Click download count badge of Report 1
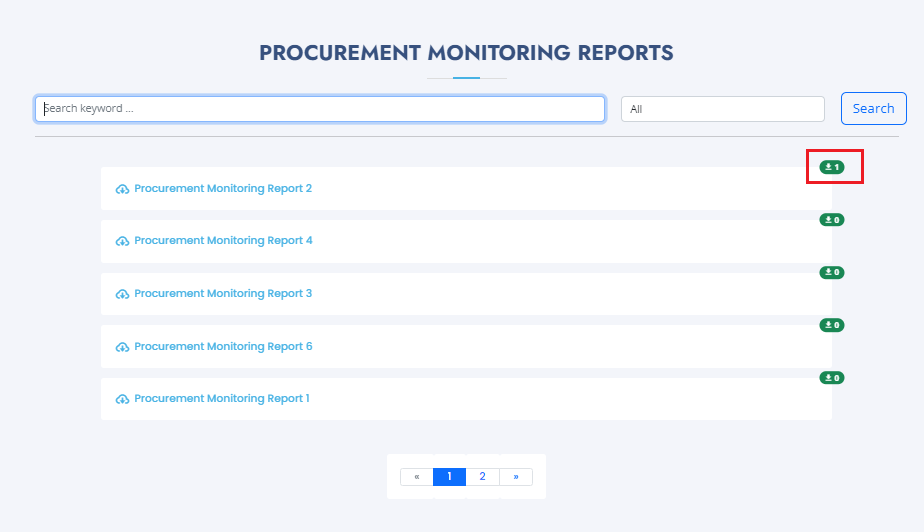 click(831, 378)
